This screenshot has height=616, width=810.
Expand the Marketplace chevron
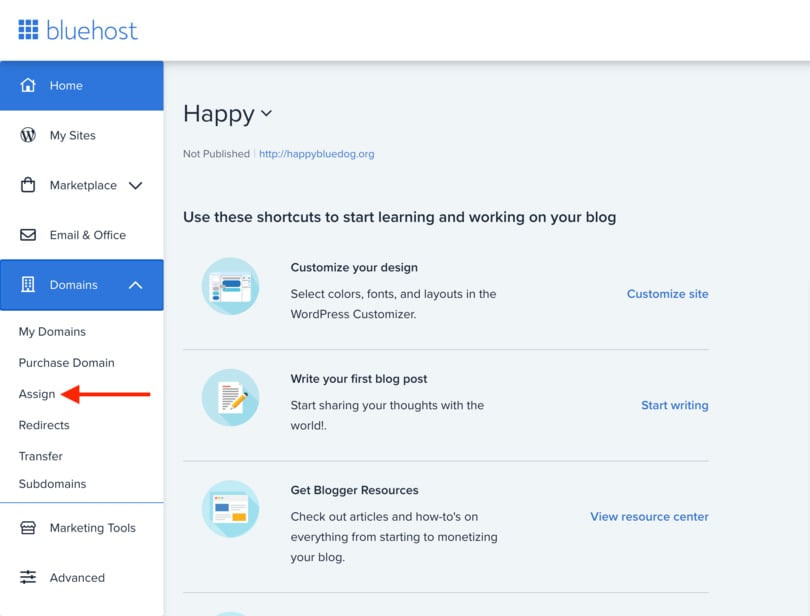(x=135, y=186)
